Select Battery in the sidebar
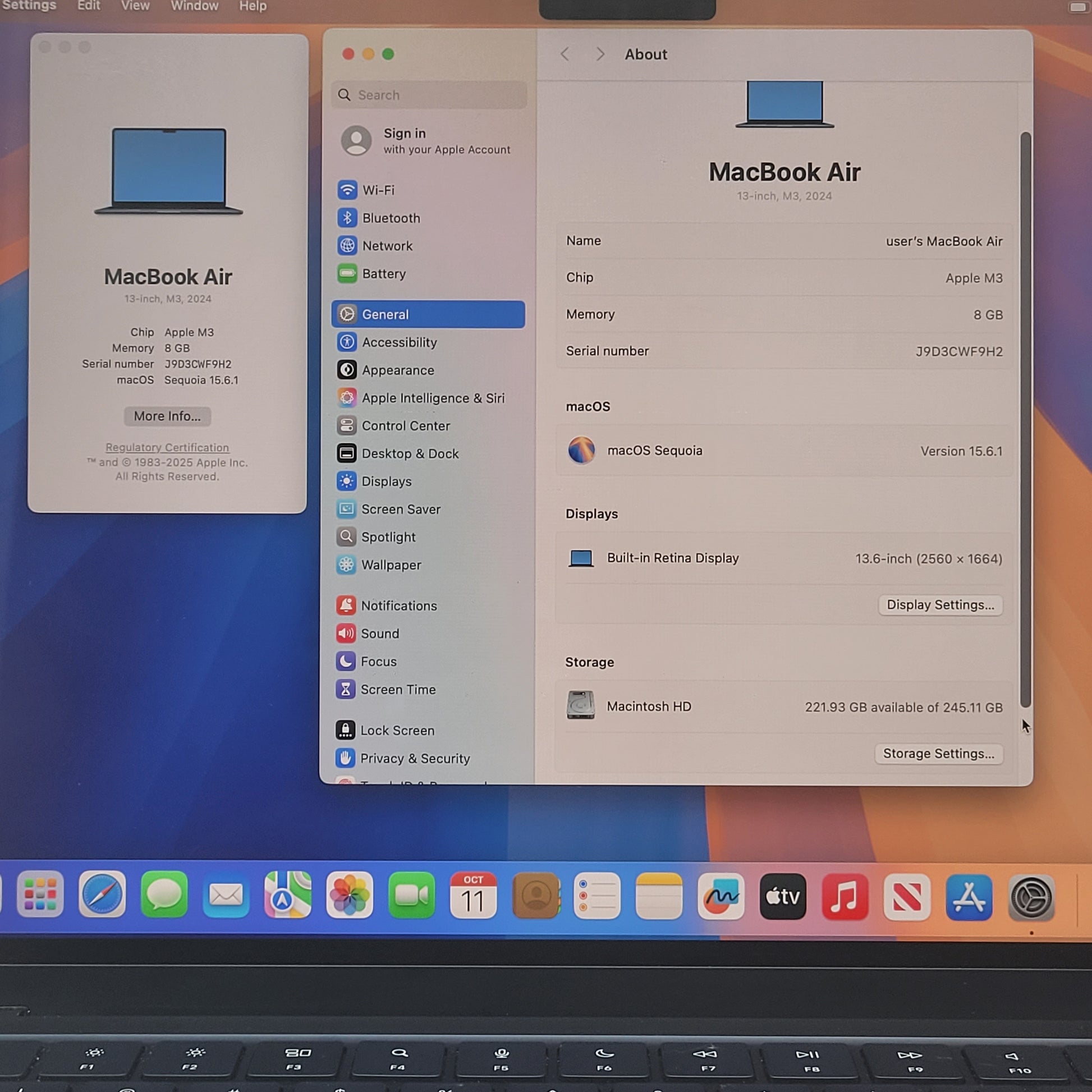Screen dimensions: 1092x1092 (383, 274)
